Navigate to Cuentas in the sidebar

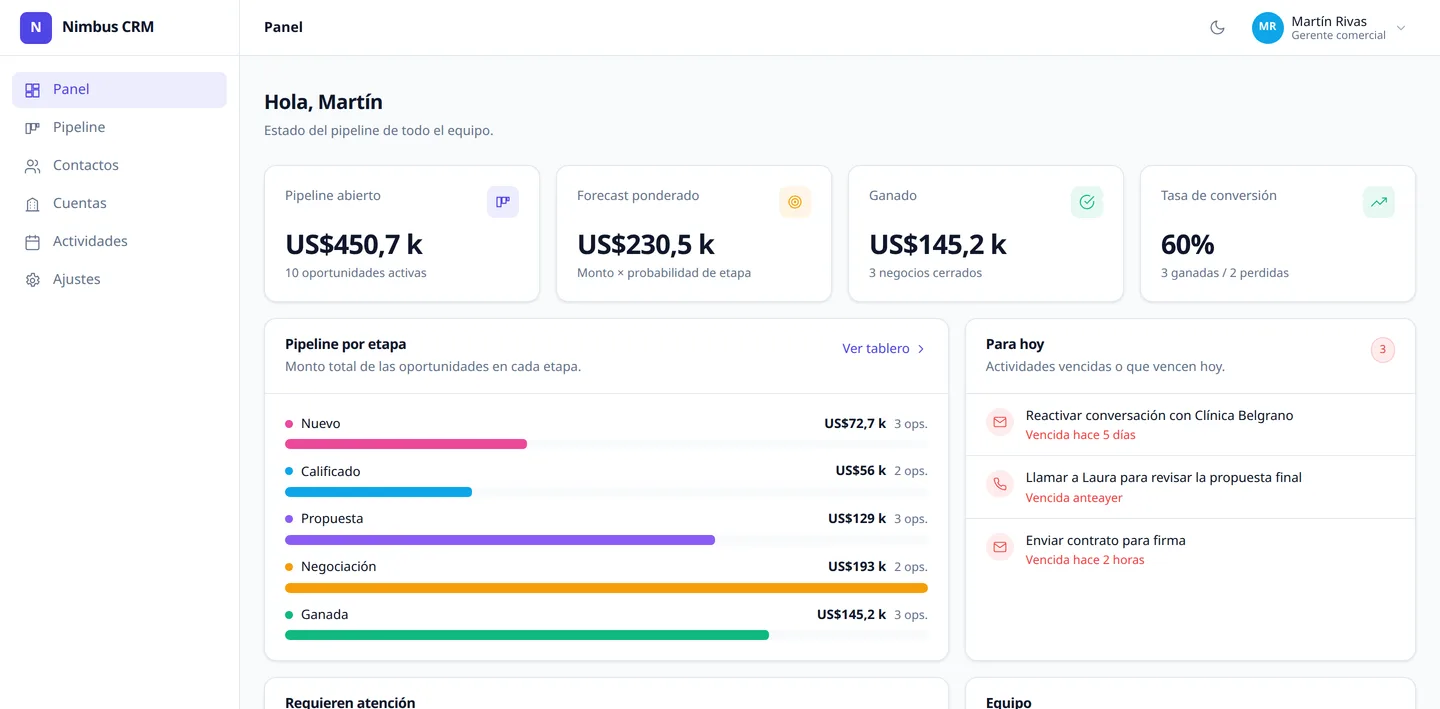(x=119, y=204)
